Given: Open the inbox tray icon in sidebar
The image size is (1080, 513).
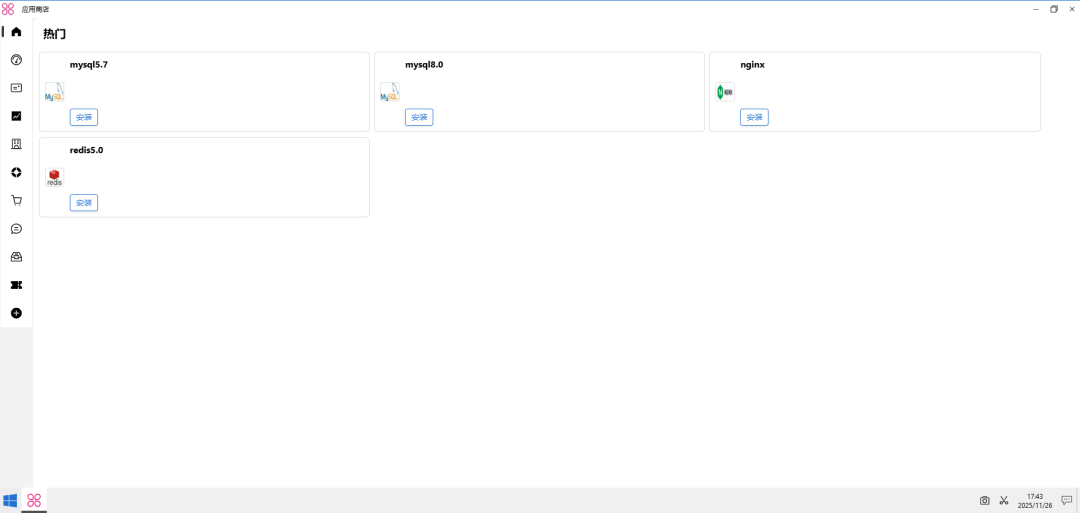Looking at the screenshot, I should pos(16,257).
